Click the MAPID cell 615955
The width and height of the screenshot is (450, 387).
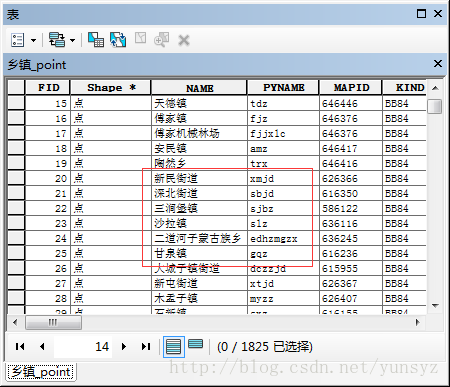(351, 268)
